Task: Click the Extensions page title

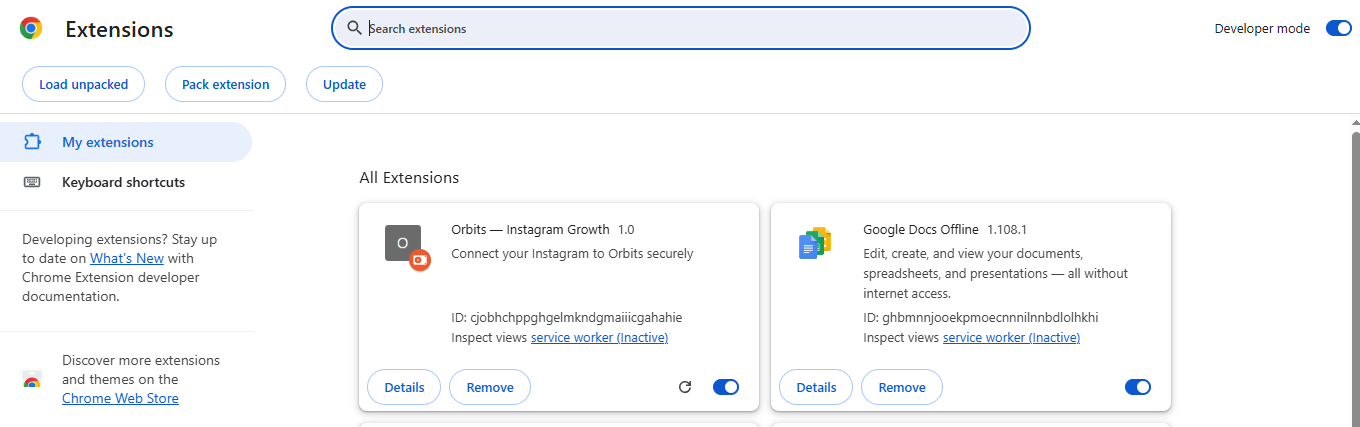Action: (119, 30)
